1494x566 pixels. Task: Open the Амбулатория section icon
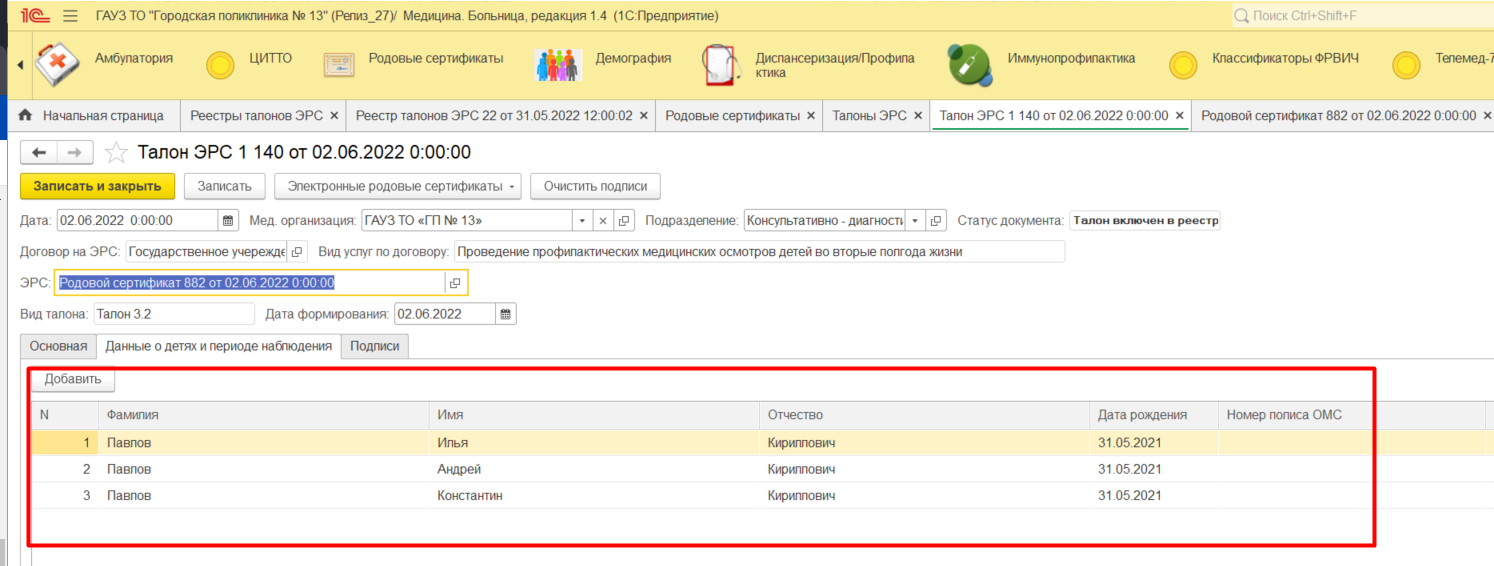[x=57, y=65]
